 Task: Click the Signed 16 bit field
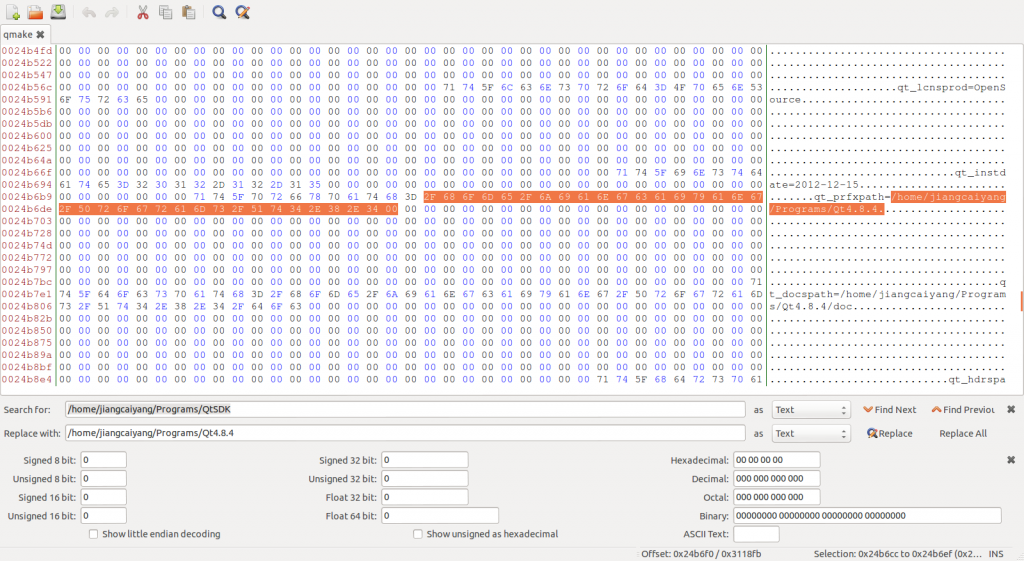[103, 497]
